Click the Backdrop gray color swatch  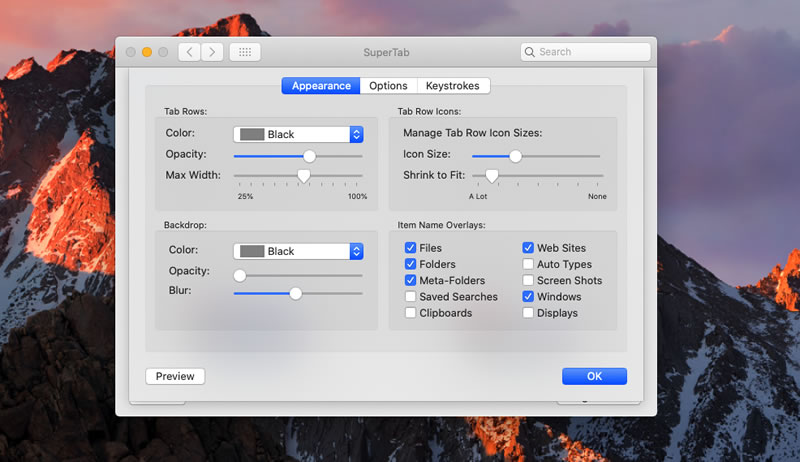point(252,251)
